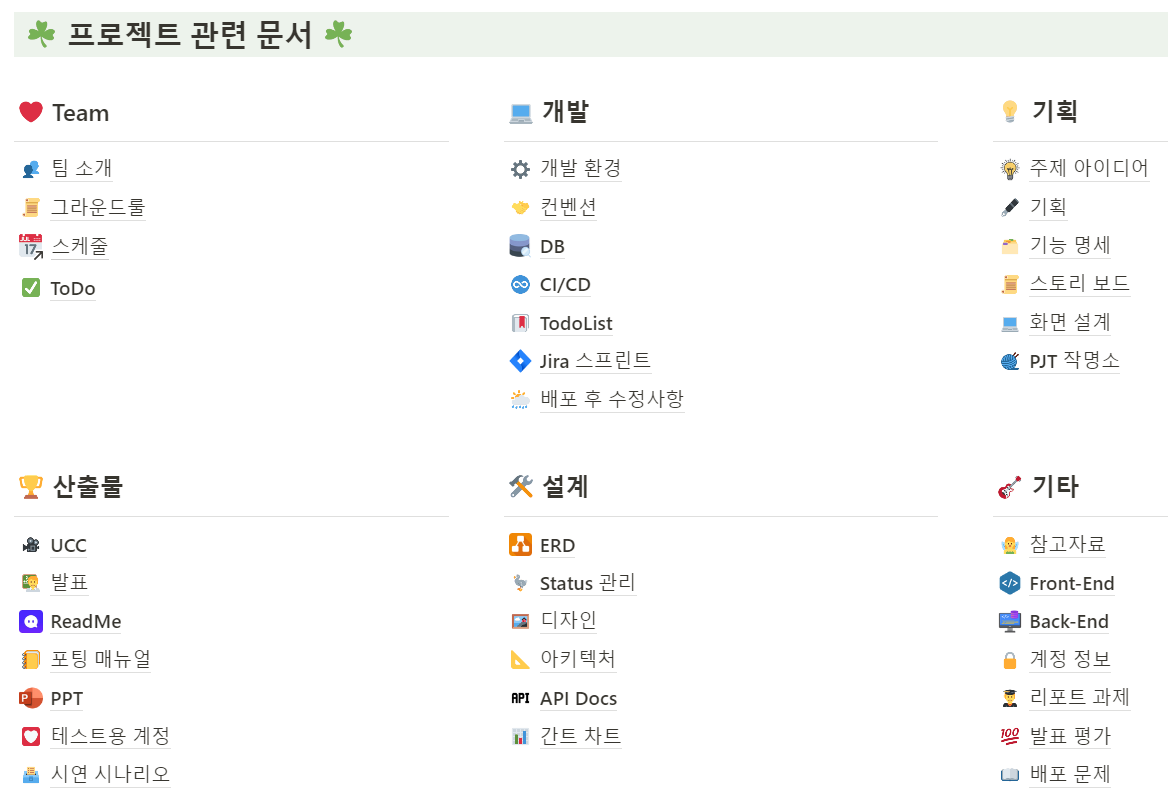The width and height of the screenshot is (1168, 793).
Task: Select the CI/CD circle icon
Action: [x=520, y=284]
